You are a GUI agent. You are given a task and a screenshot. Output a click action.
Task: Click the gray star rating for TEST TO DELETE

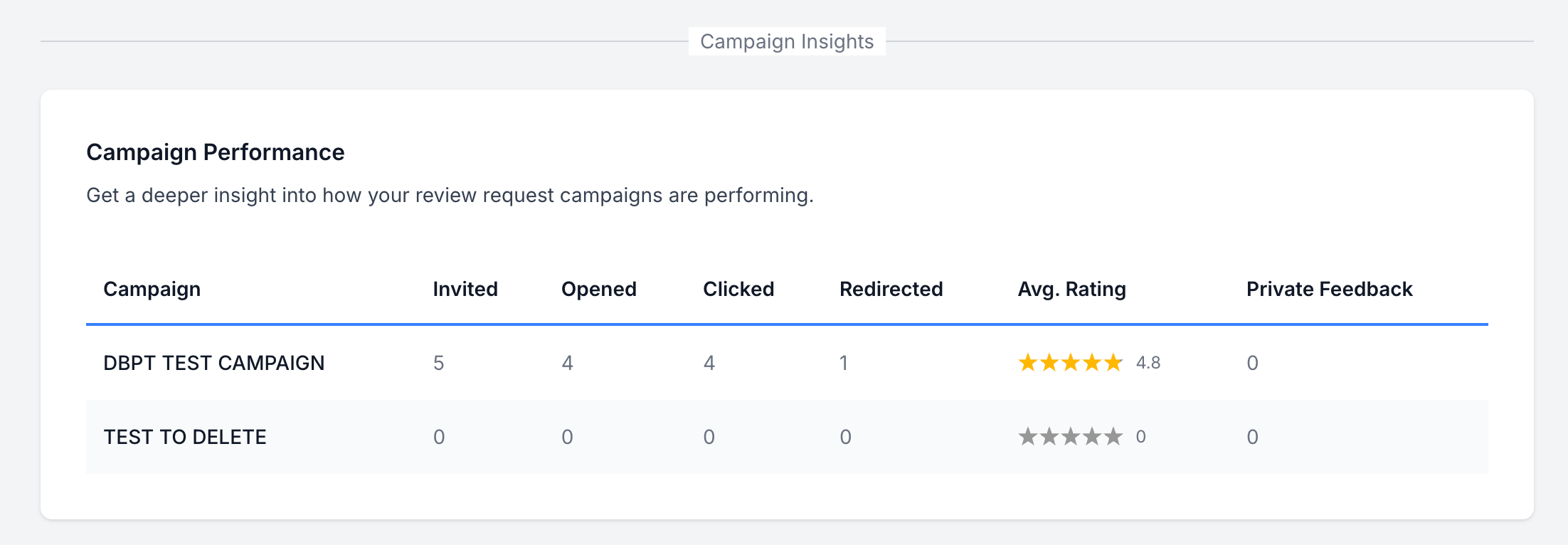pos(1071,436)
